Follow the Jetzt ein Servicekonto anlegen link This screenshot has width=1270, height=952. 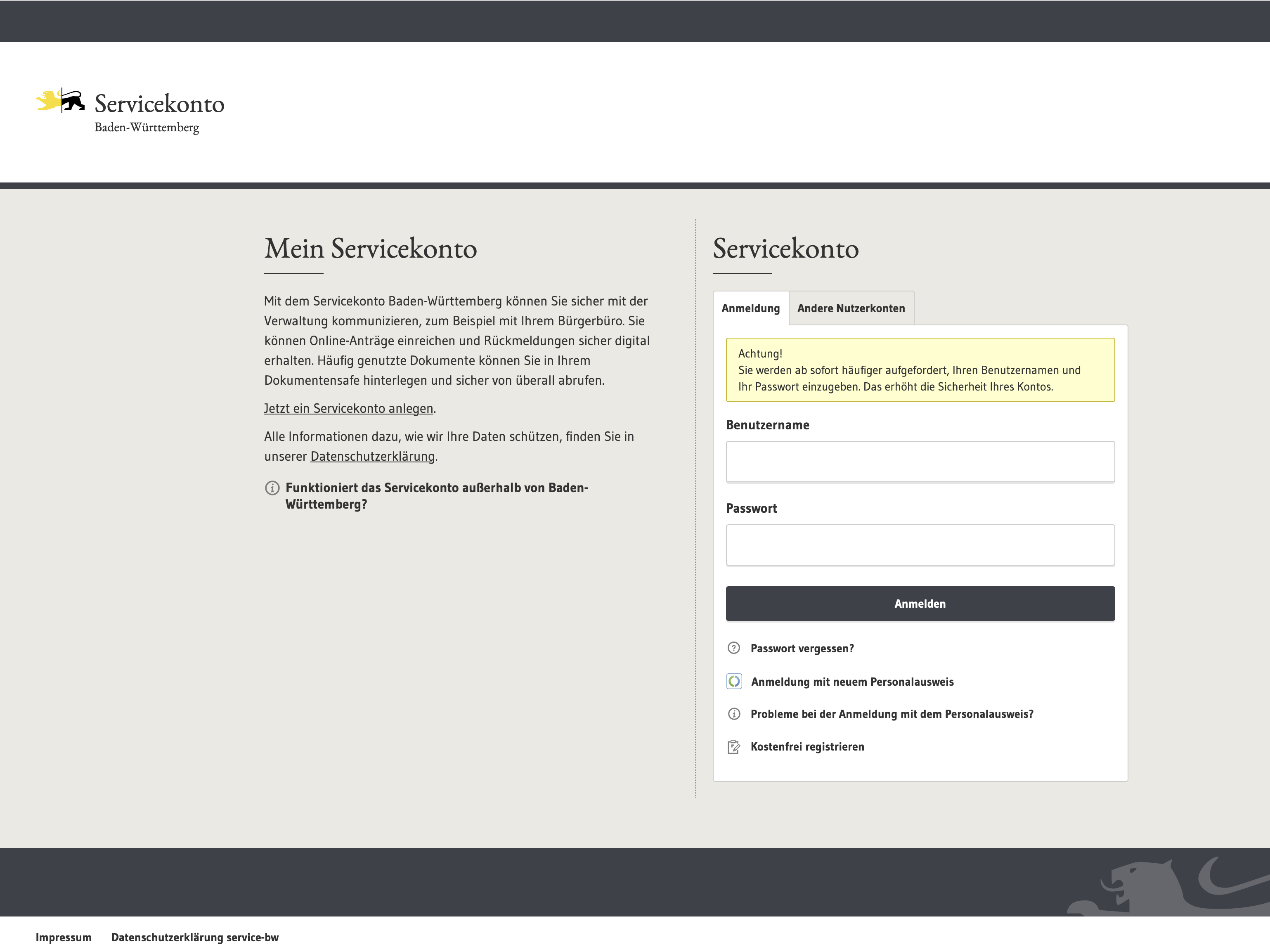pos(348,408)
